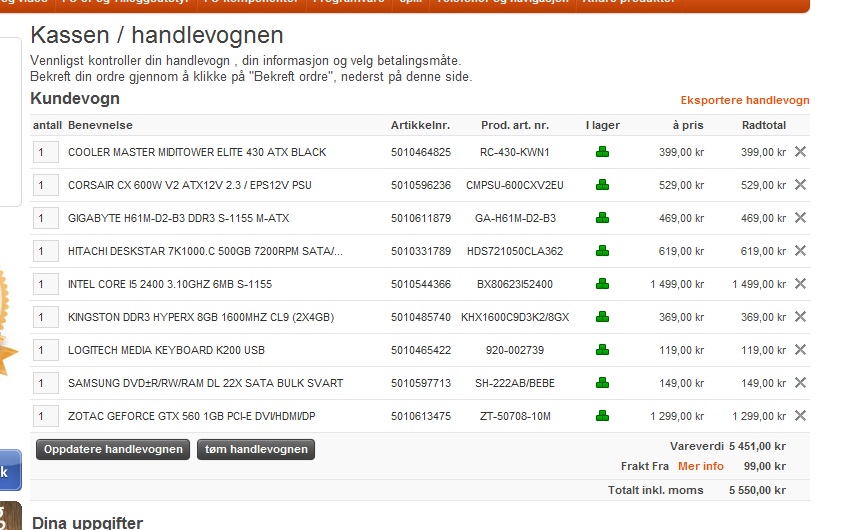Remove Hitachi Deskstar hard drive row

pos(800,251)
